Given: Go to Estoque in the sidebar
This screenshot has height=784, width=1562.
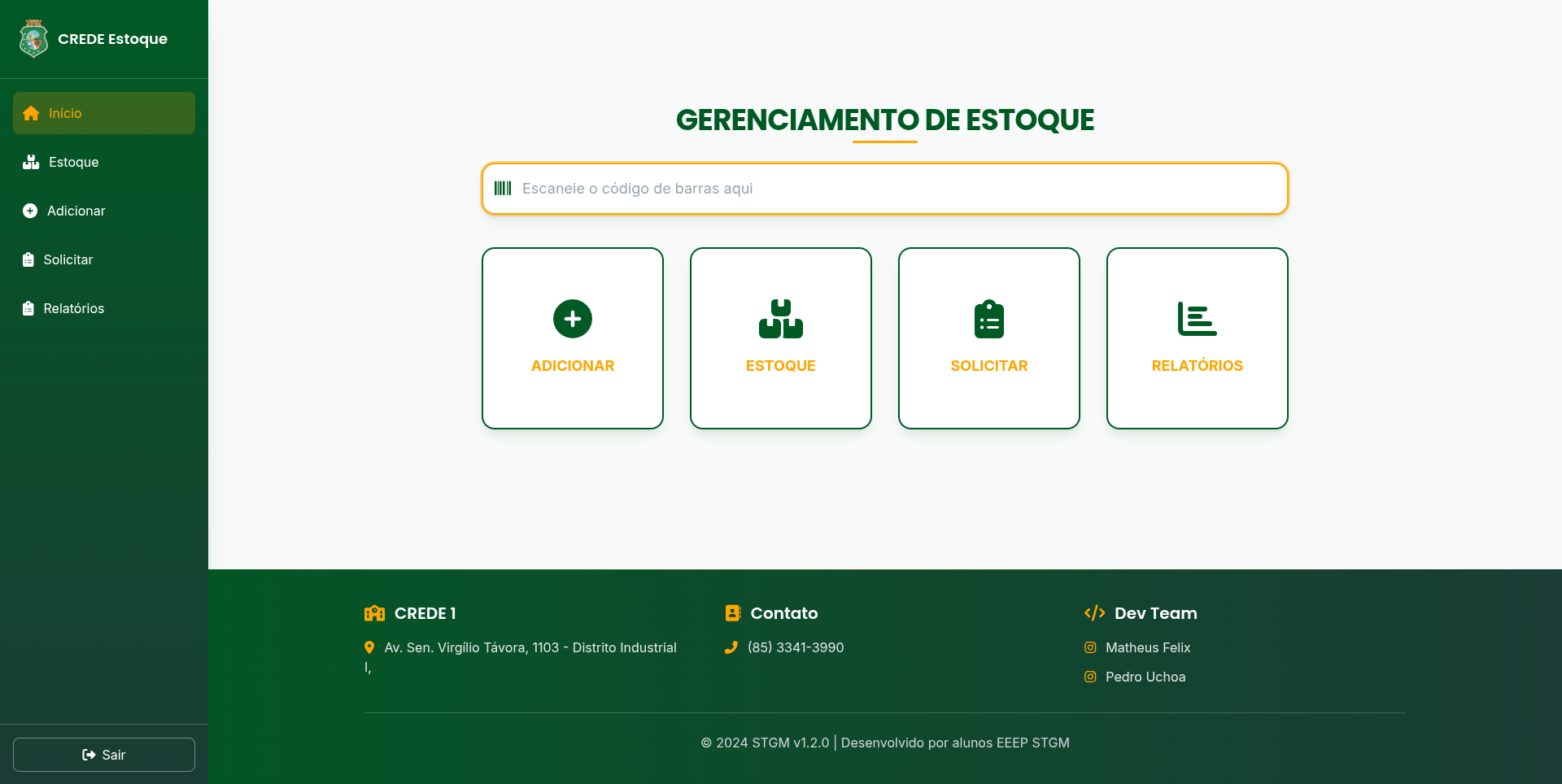Looking at the screenshot, I should [x=104, y=162].
